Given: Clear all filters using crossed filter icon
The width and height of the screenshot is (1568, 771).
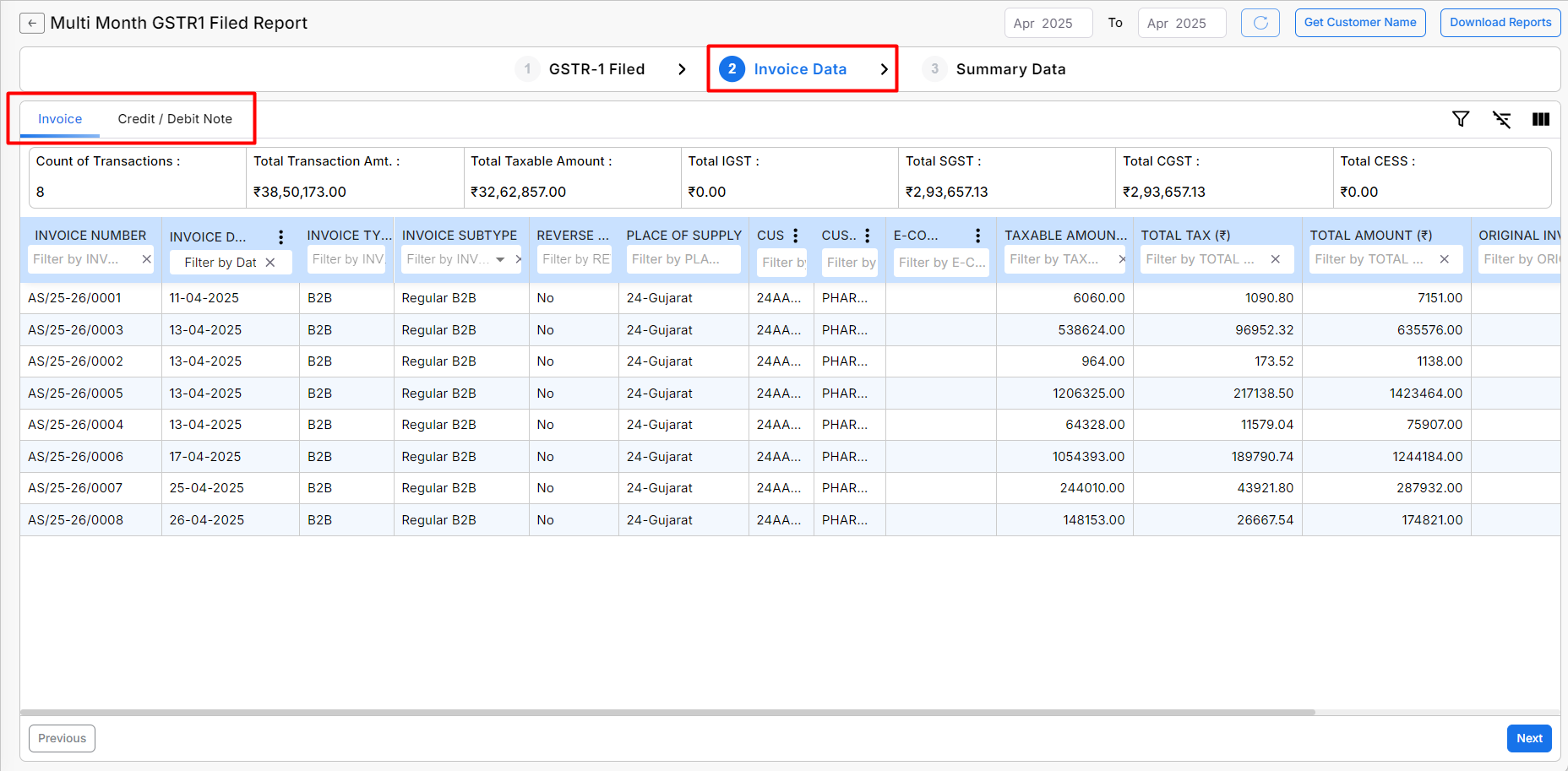Looking at the screenshot, I should click(x=1501, y=119).
